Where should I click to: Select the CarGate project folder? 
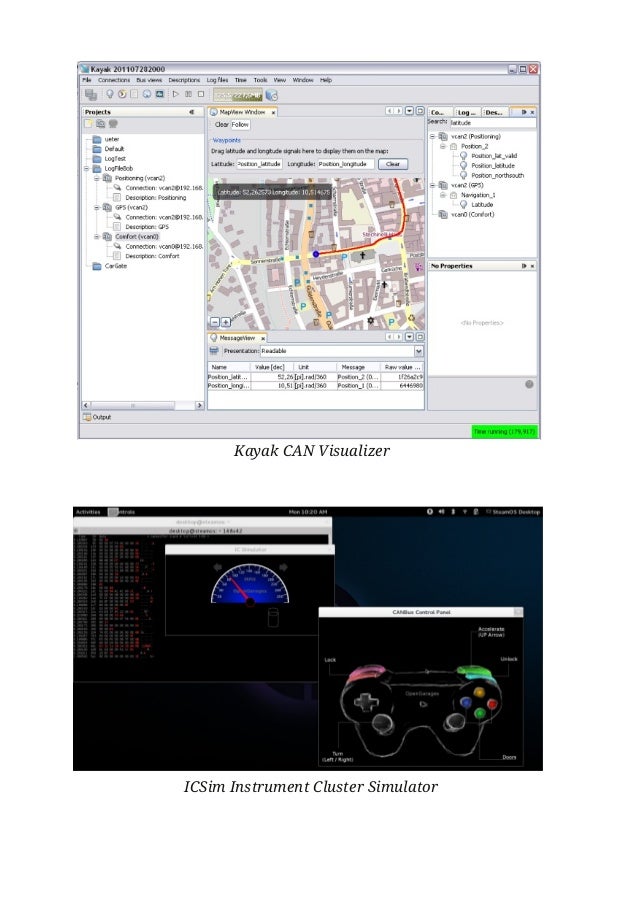click(x=110, y=266)
